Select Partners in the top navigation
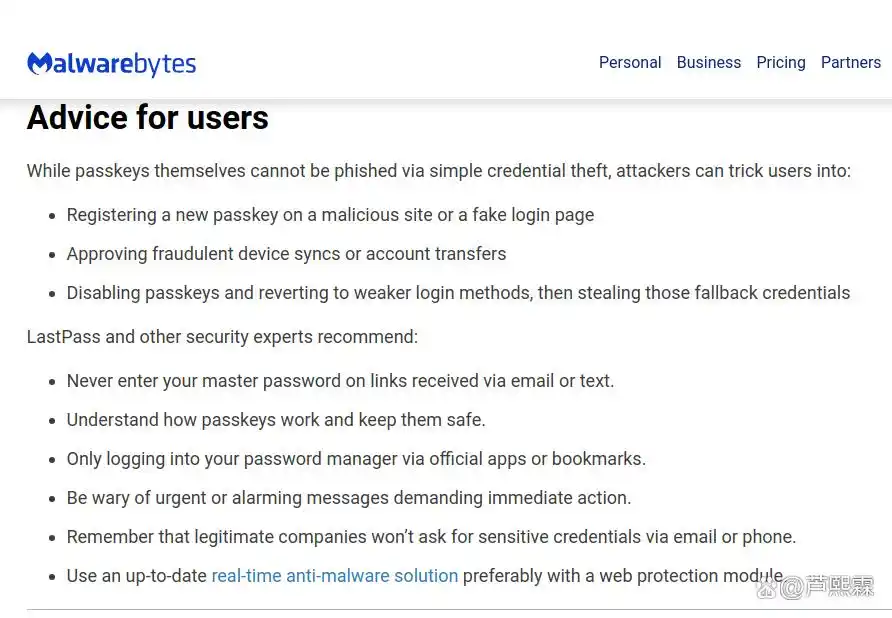Image resolution: width=892 pixels, height=618 pixels. [x=851, y=62]
